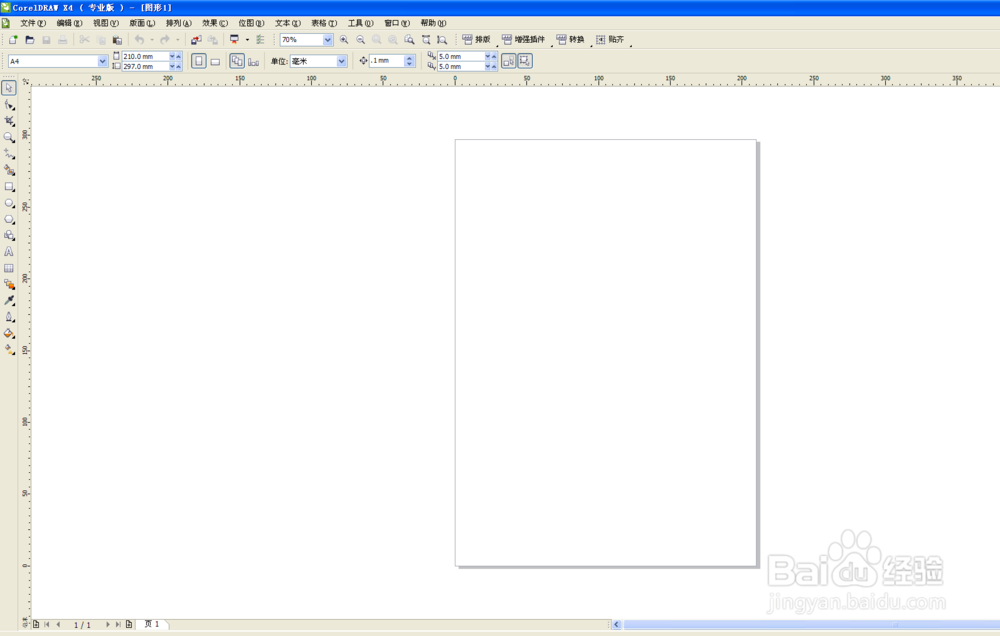Select the Rectangle tool
1000x636 pixels.
click(x=9, y=186)
